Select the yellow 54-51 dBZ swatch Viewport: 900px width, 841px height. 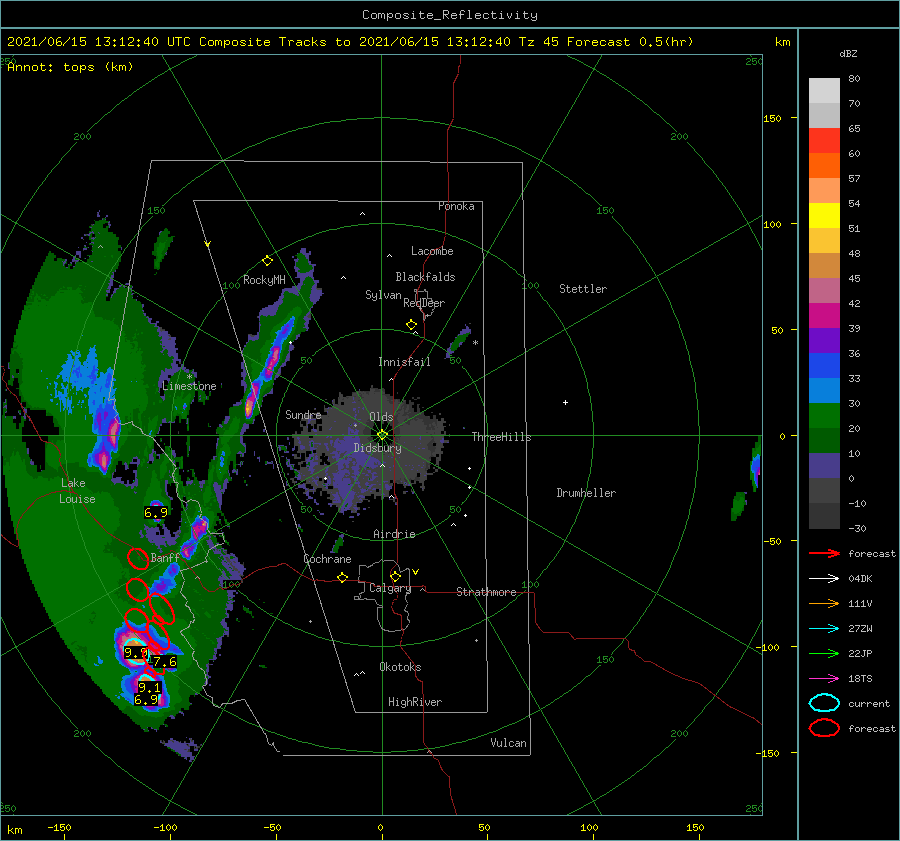click(824, 216)
